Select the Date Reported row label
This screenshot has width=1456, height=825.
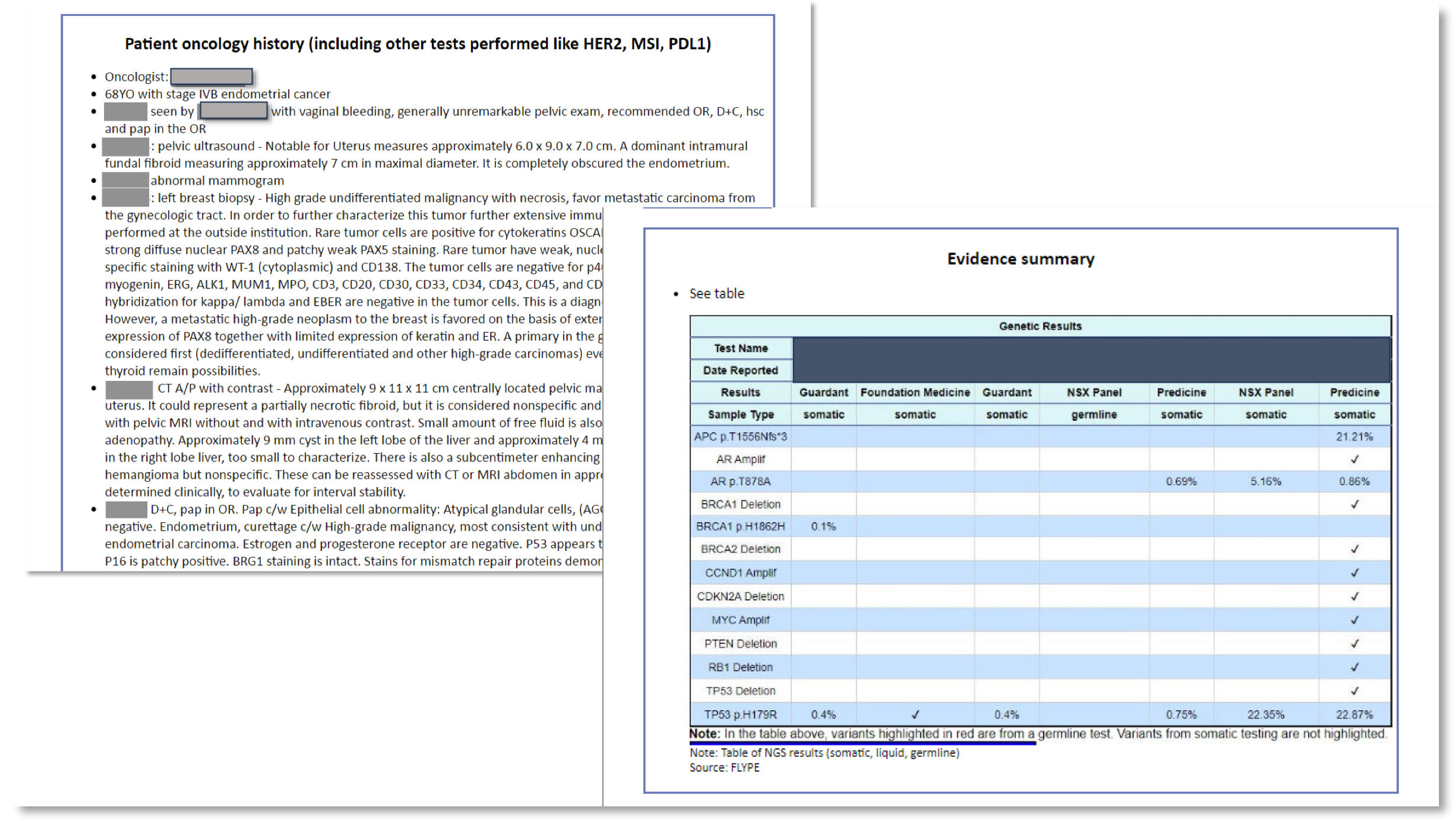[x=741, y=370]
